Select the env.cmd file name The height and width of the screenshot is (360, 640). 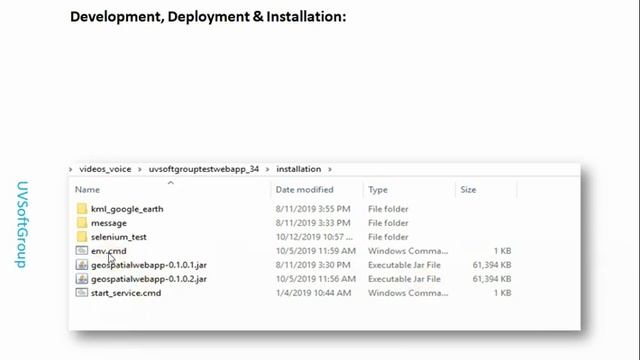pos(109,251)
